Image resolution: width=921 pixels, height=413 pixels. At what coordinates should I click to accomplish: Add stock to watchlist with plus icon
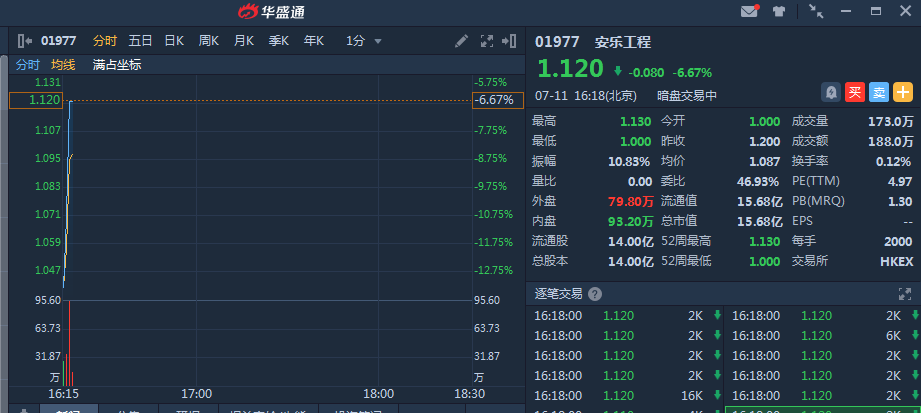pyautogui.click(x=903, y=92)
